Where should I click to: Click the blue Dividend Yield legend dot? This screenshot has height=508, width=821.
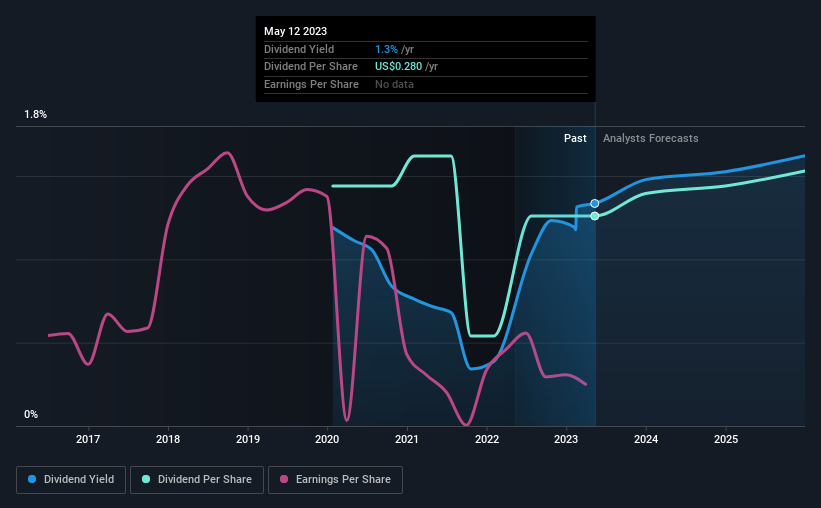pos(32,479)
